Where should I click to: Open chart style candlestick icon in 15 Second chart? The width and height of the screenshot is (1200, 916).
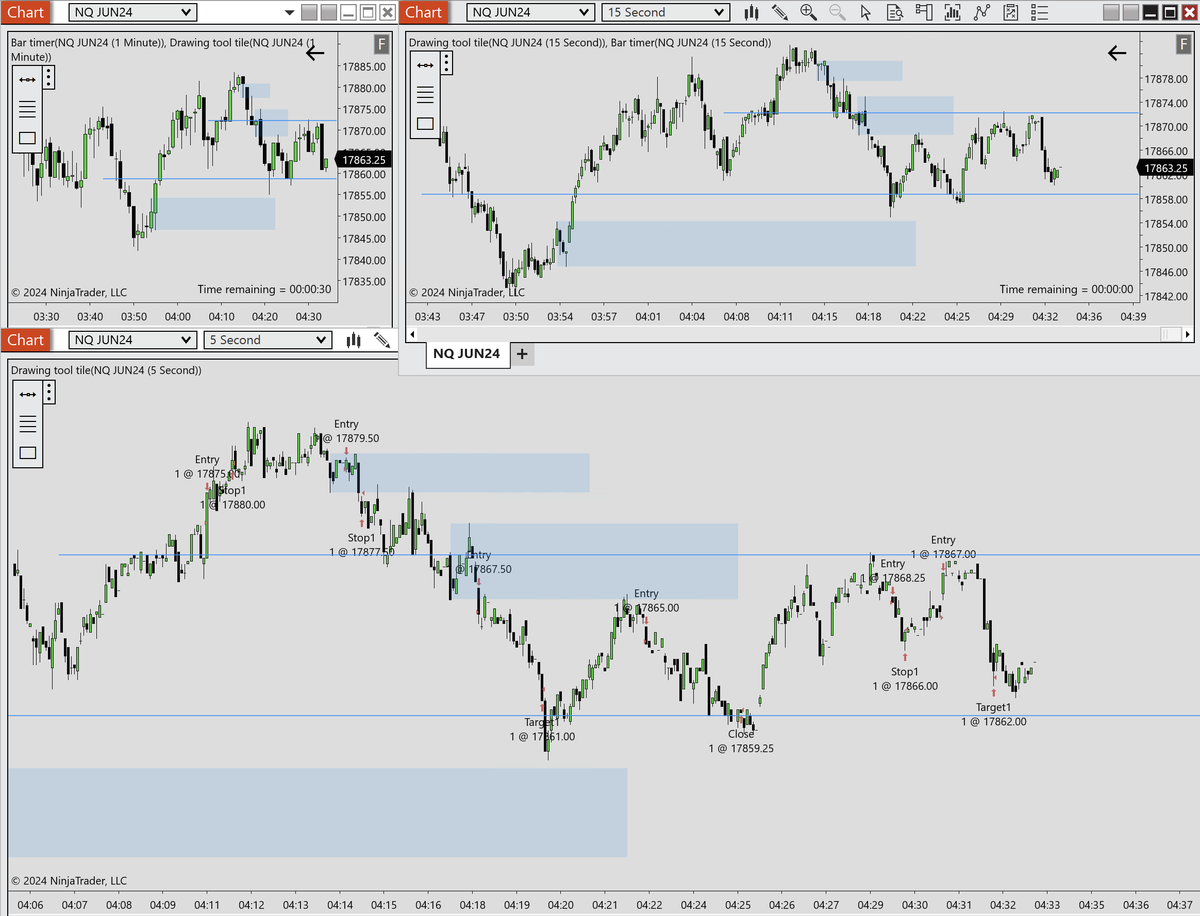(x=751, y=12)
